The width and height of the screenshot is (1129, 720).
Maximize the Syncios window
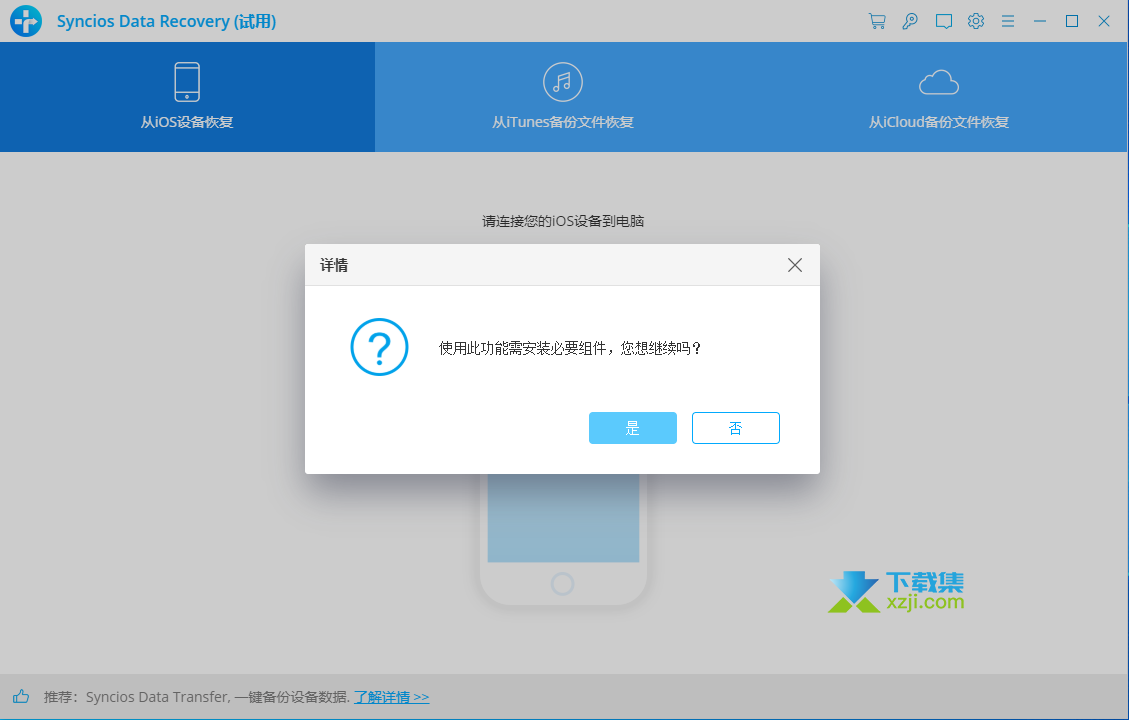coord(1071,21)
